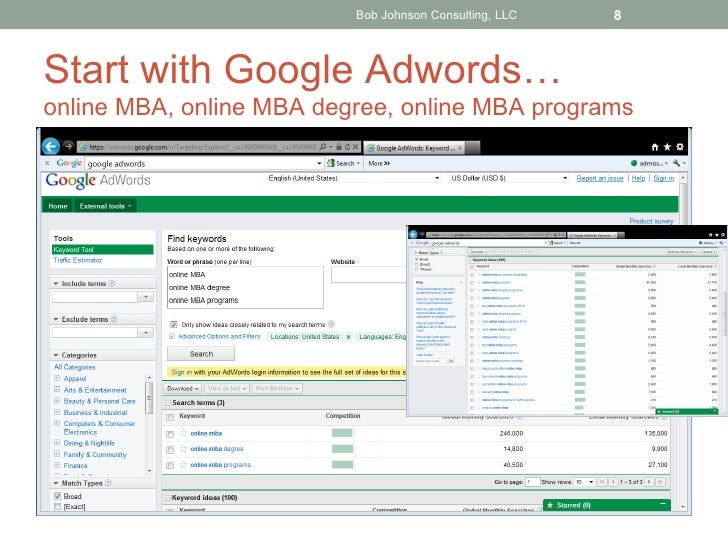Click the browser Forward arrow button
The width and height of the screenshot is (728, 546).
68,146
